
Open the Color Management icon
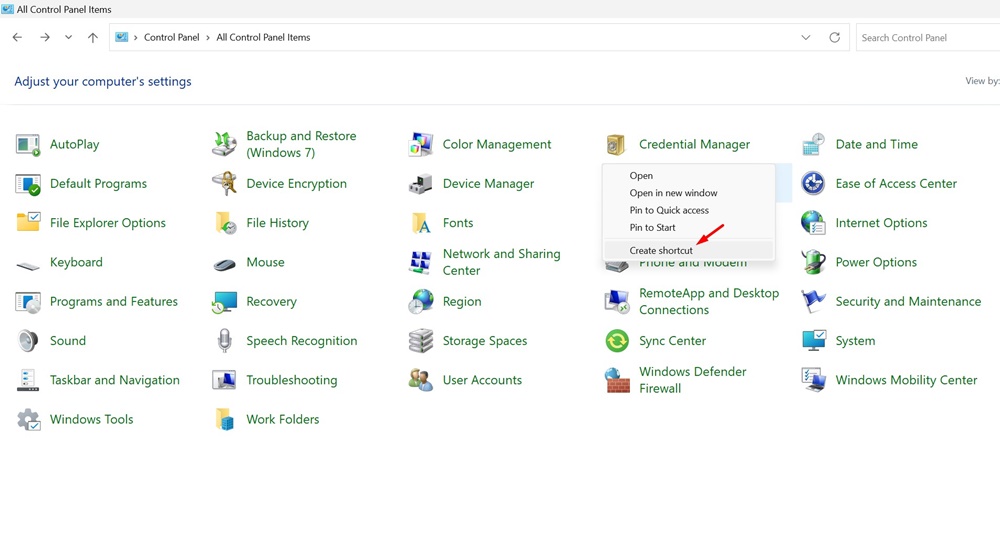click(421, 145)
